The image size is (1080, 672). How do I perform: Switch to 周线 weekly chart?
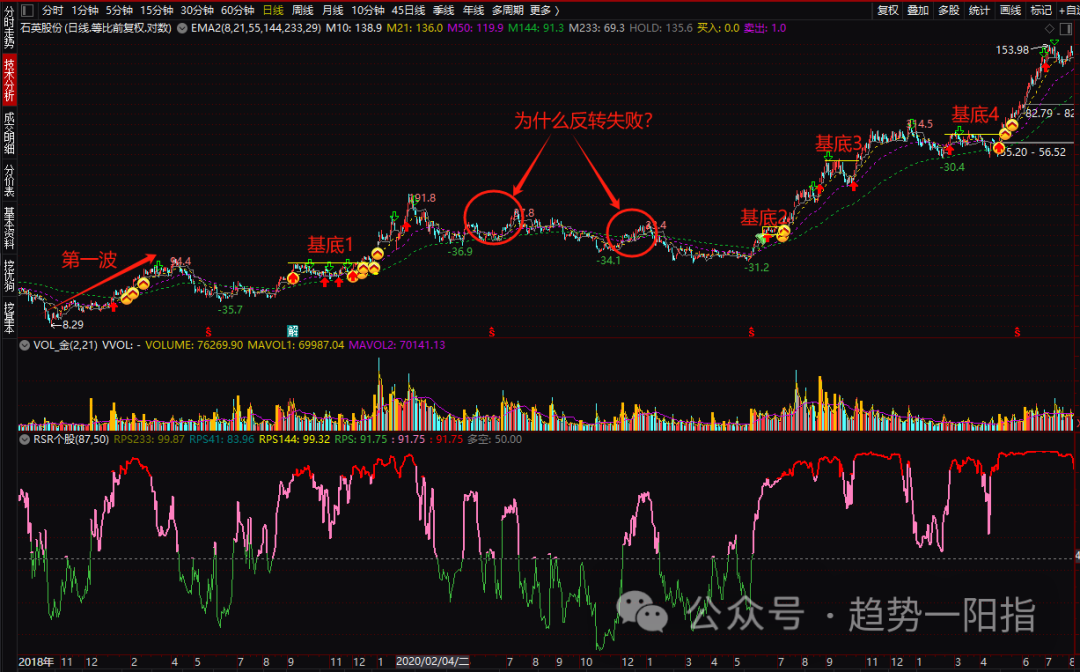[x=303, y=10]
